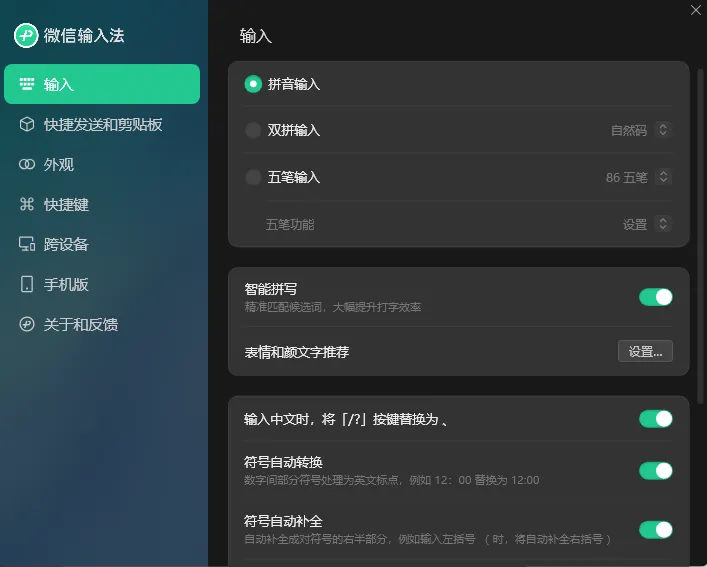Toggle the 智能拼写 switch
This screenshot has height=567, width=707.
coord(656,297)
